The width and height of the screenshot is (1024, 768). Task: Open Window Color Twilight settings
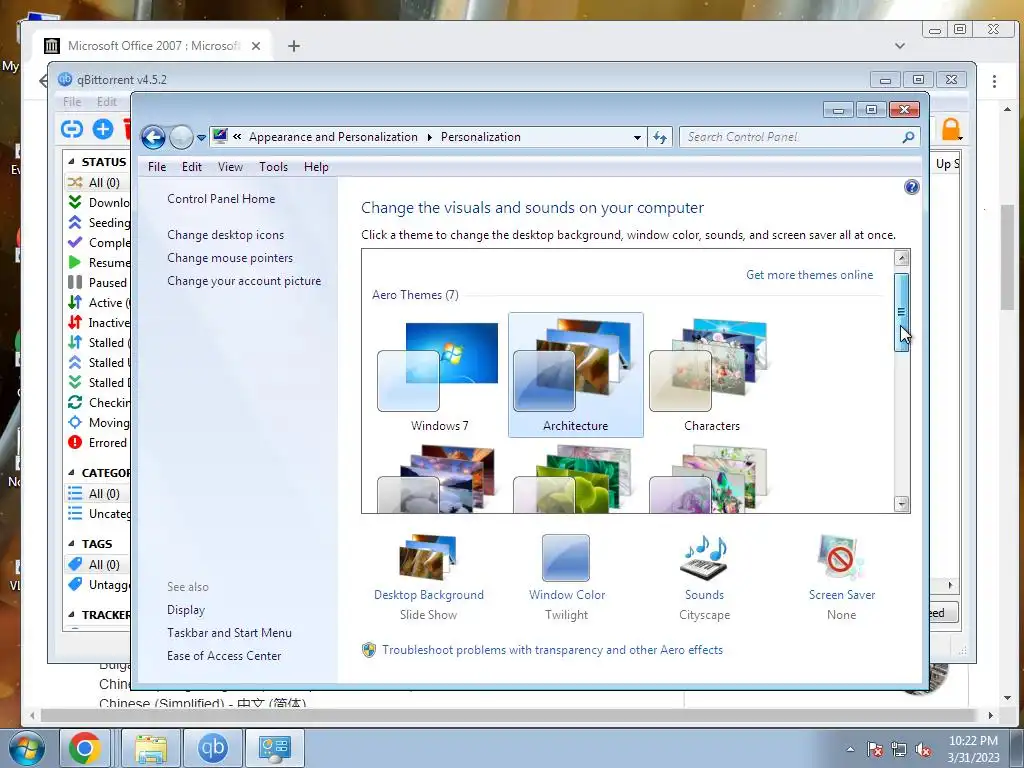[x=566, y=575]
